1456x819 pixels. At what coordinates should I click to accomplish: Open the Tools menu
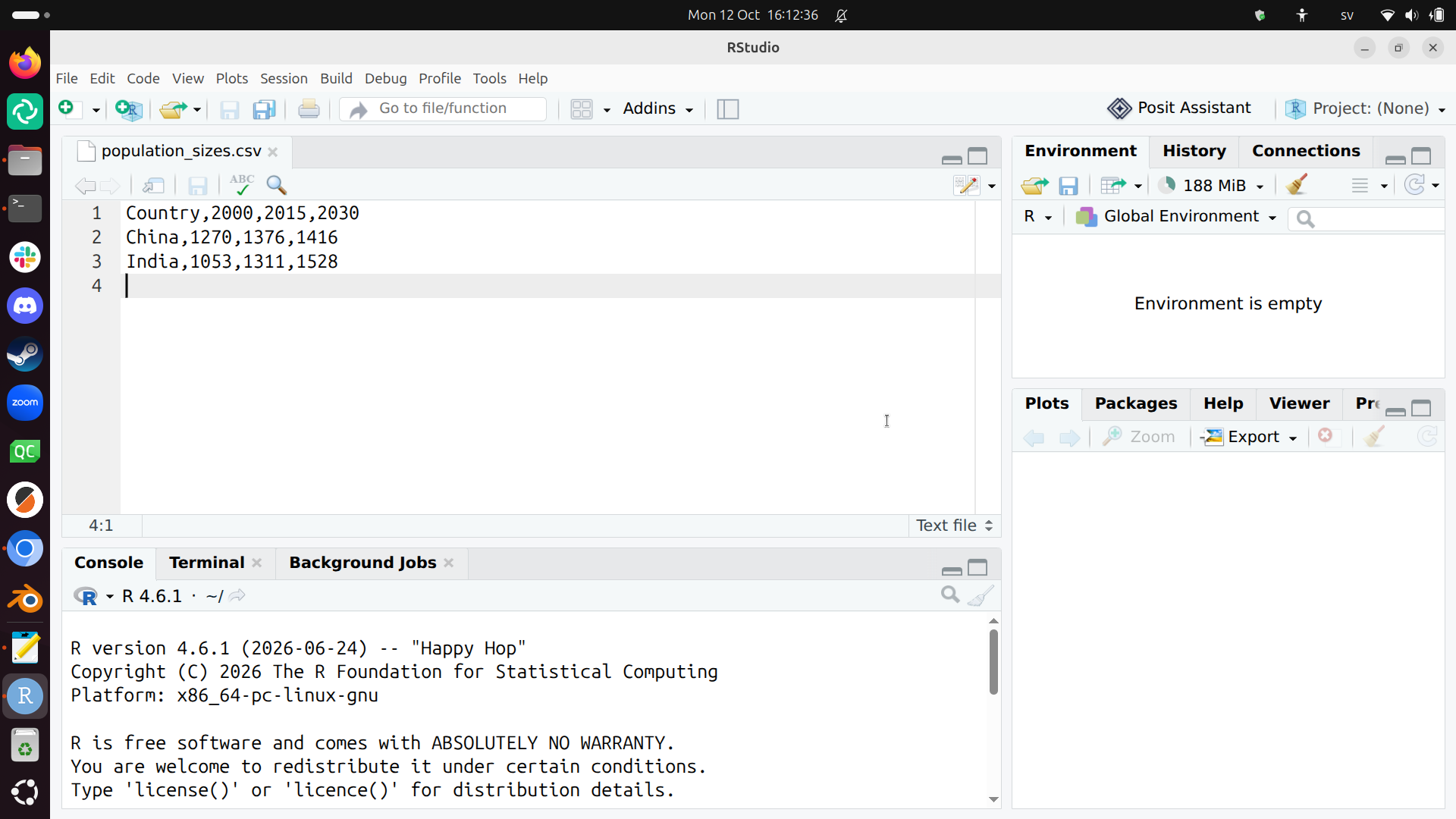[489, 78]
